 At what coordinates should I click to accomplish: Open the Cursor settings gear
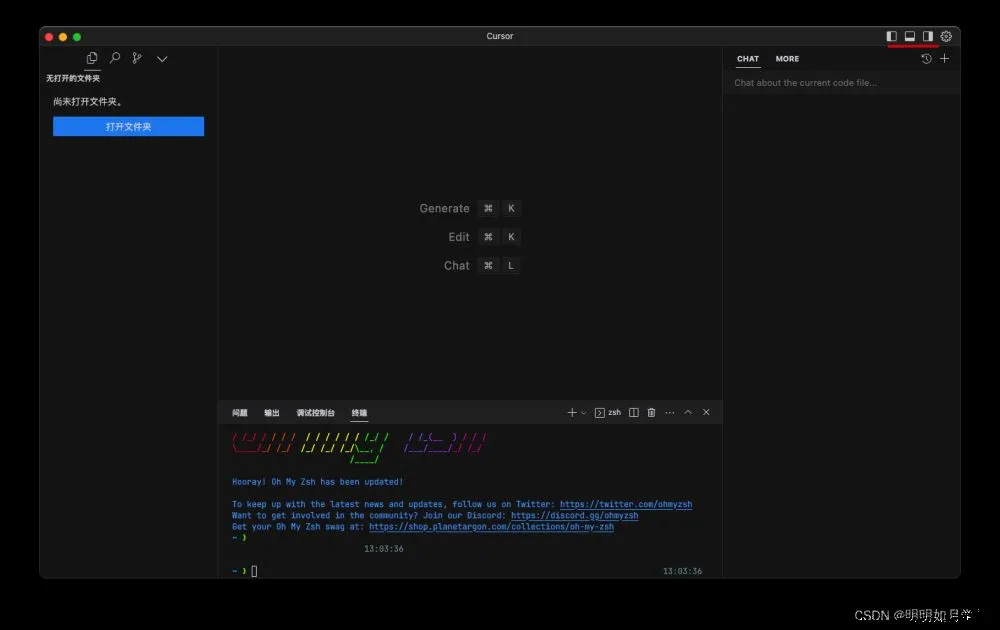click(x=946, y=36)
